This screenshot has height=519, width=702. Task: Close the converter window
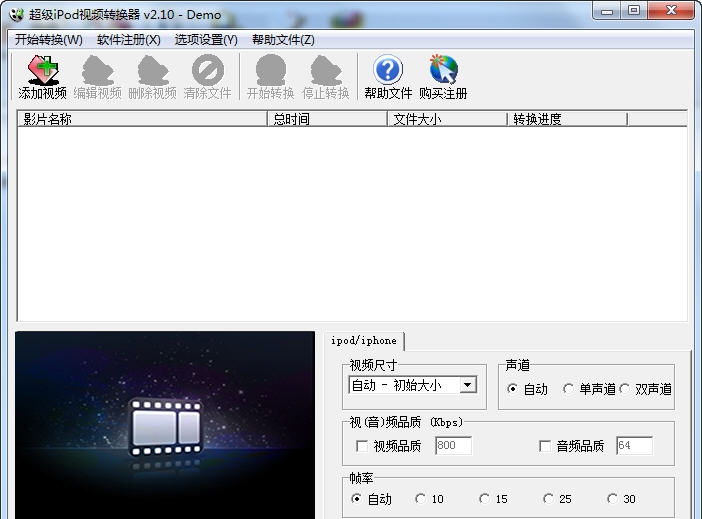point(671,10)
